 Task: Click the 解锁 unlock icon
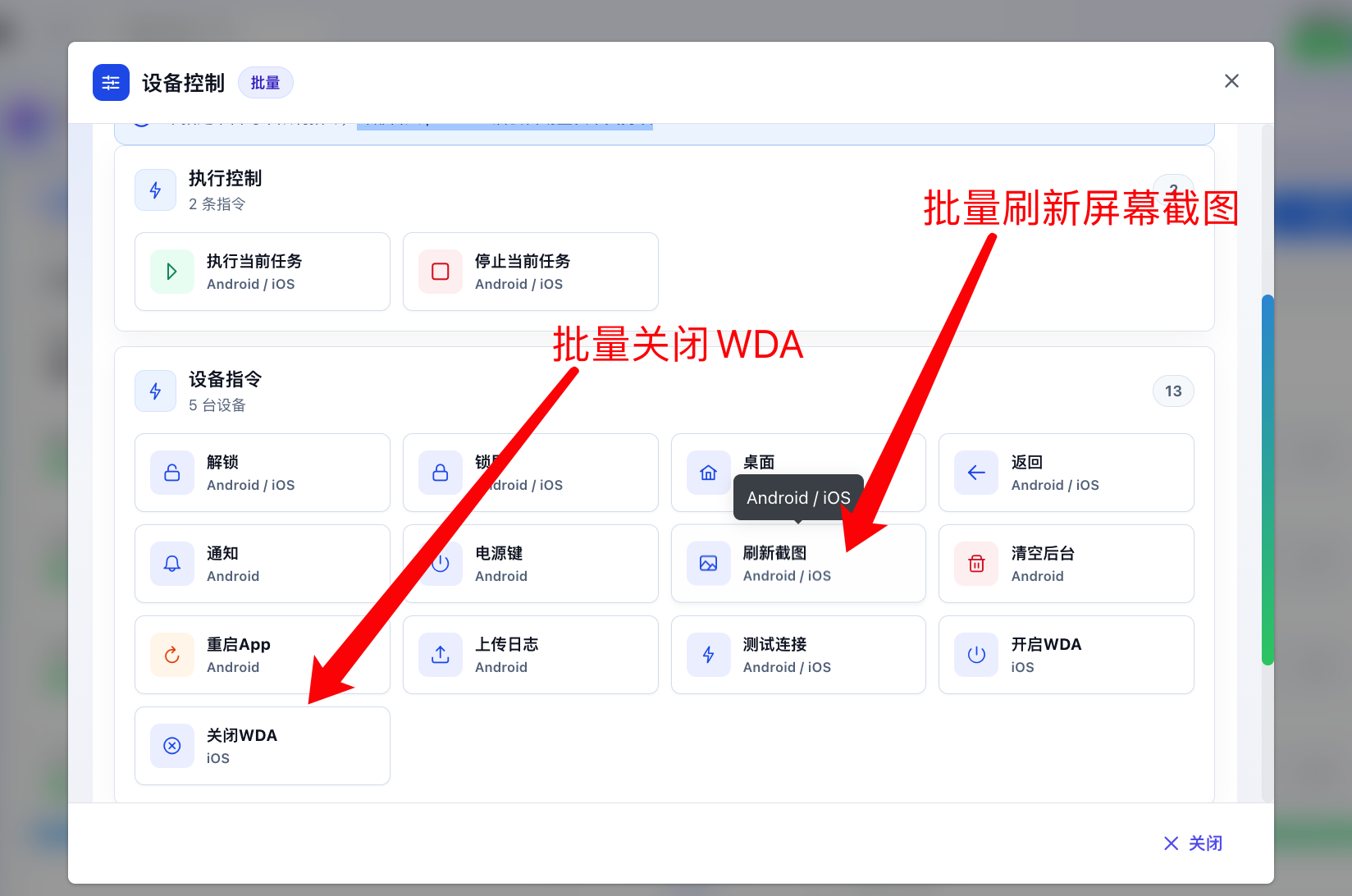[172, 473]
